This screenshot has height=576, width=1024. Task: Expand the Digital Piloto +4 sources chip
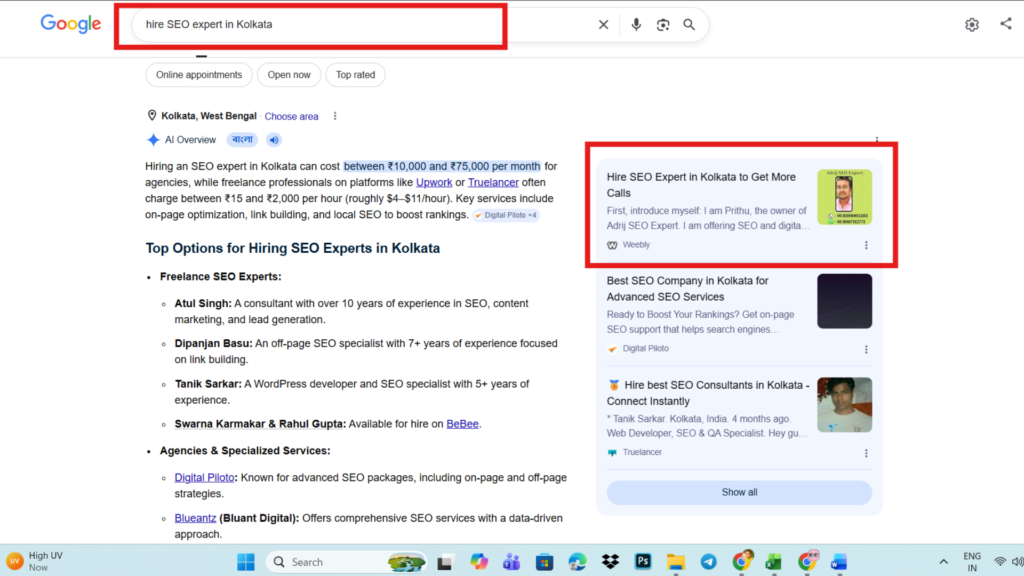tap(506, 215)
